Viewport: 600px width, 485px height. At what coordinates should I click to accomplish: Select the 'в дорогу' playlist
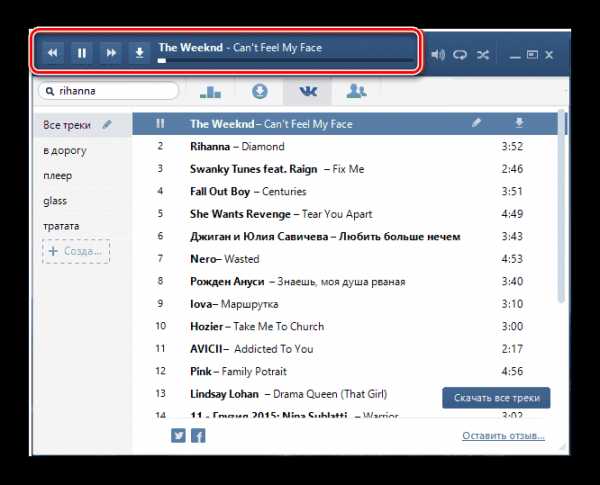[65, 150]
